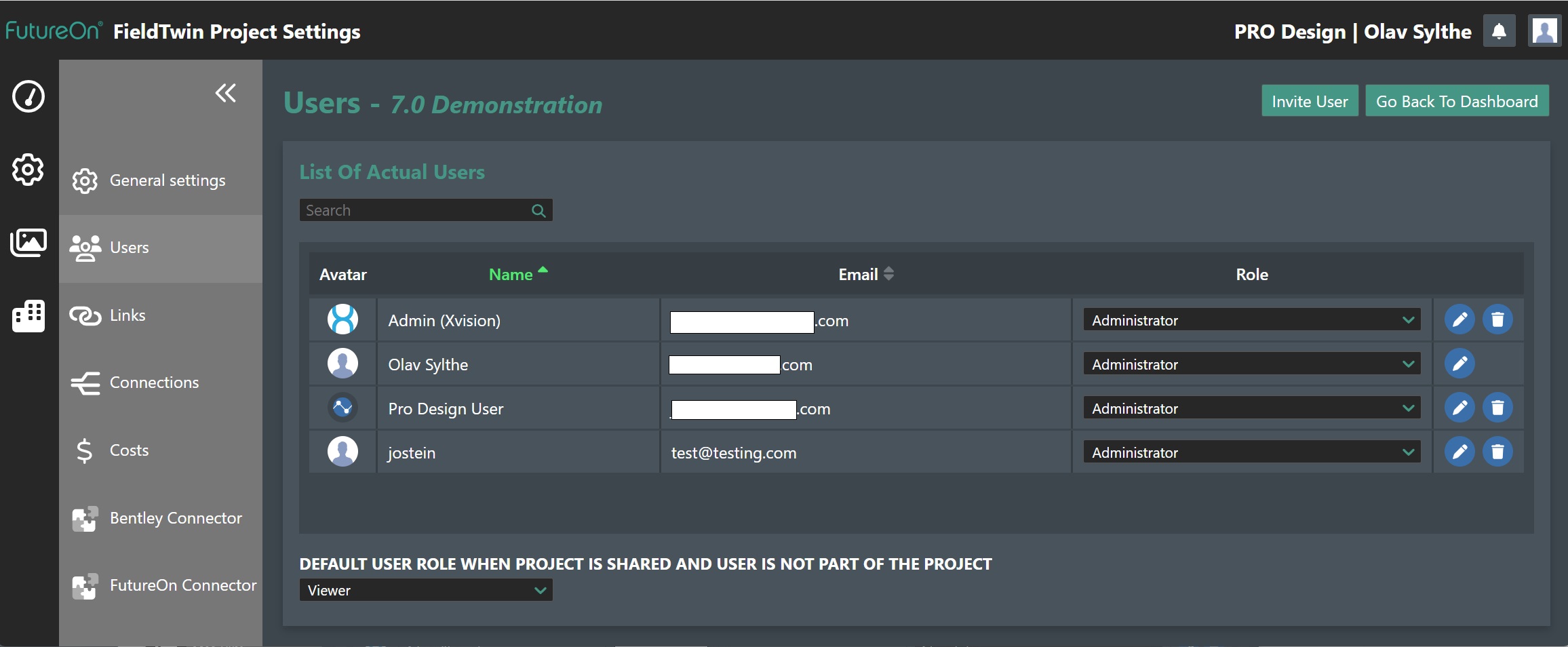Edit jostein user with pencil icon
The image size is (1568, 647).
click(1459, 452)
